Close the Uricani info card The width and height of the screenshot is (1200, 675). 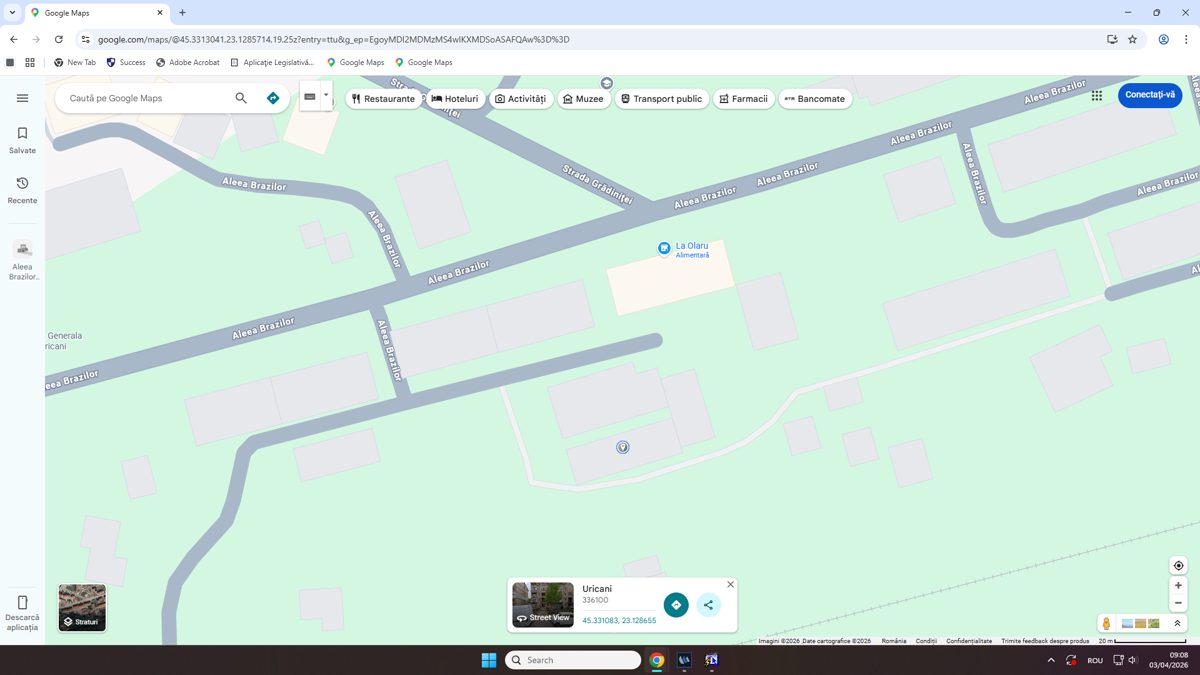(730, 584)
